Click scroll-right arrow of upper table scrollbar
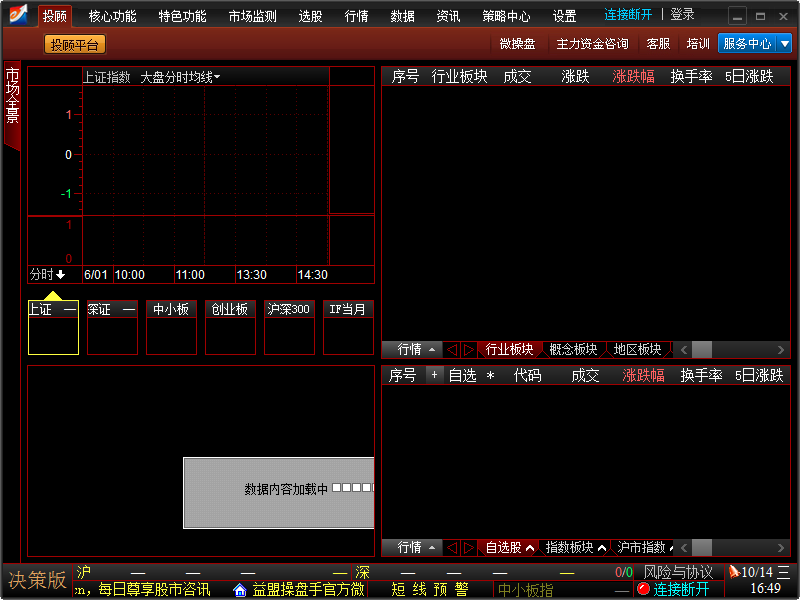The width and height of the screenshot is (800, 600). (x=781, y=350)
